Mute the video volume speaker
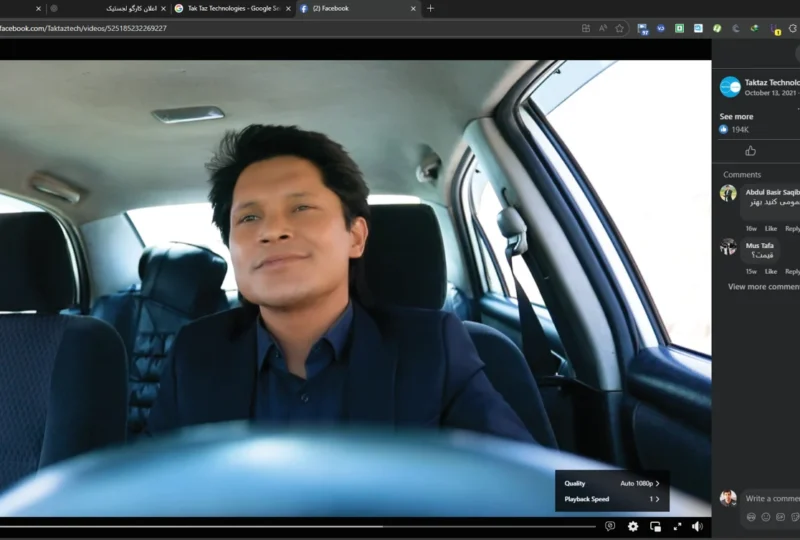Screen dimensions: 800x540 pos(697,526)
